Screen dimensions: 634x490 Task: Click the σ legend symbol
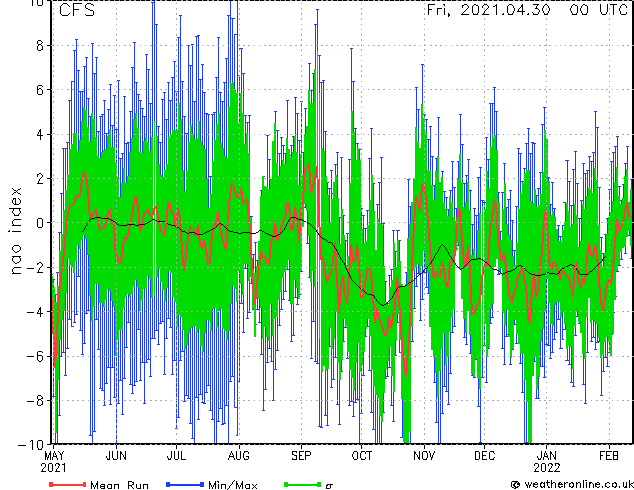click(x=329, y=486)
